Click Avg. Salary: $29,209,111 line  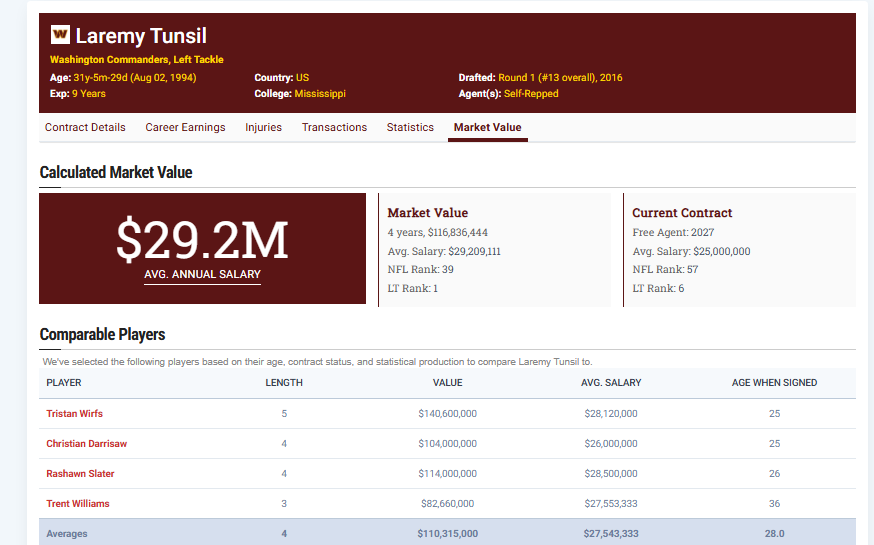click(x=444, y=251)
